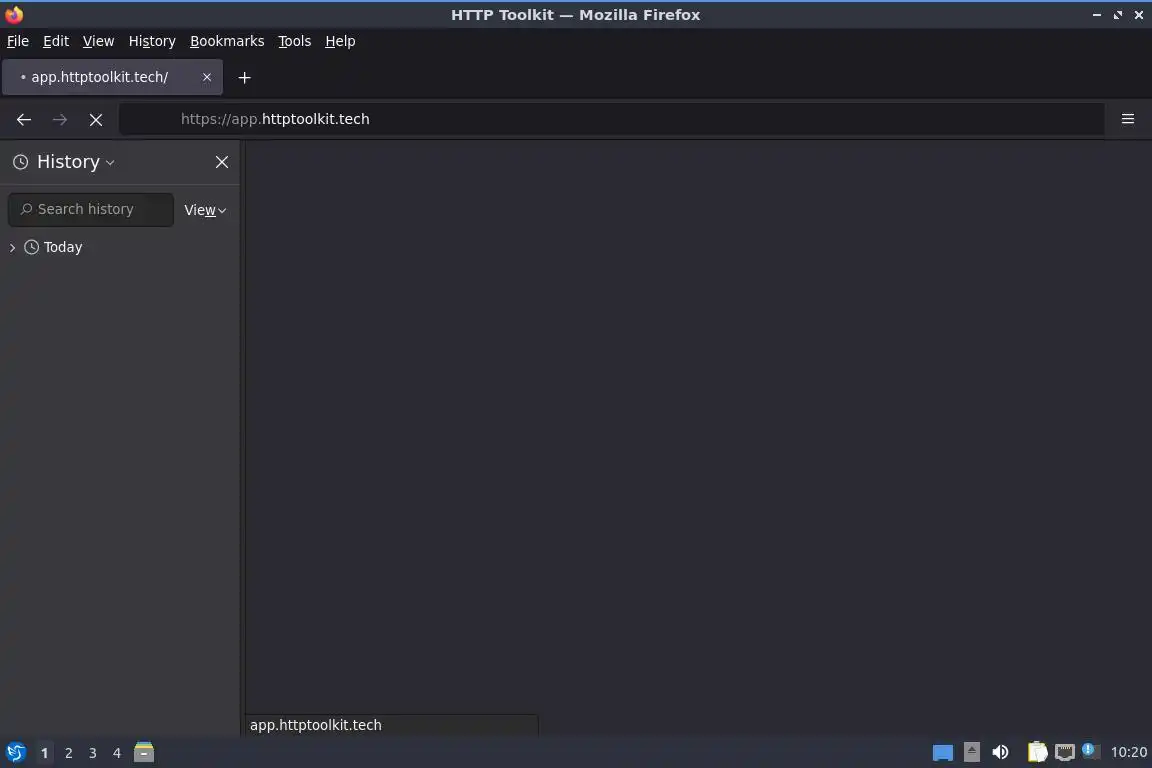This screenshot has height=768, width=1152.
Task: Open the History sidebar switcher dropdown
Action: click(x=76, y=162)
